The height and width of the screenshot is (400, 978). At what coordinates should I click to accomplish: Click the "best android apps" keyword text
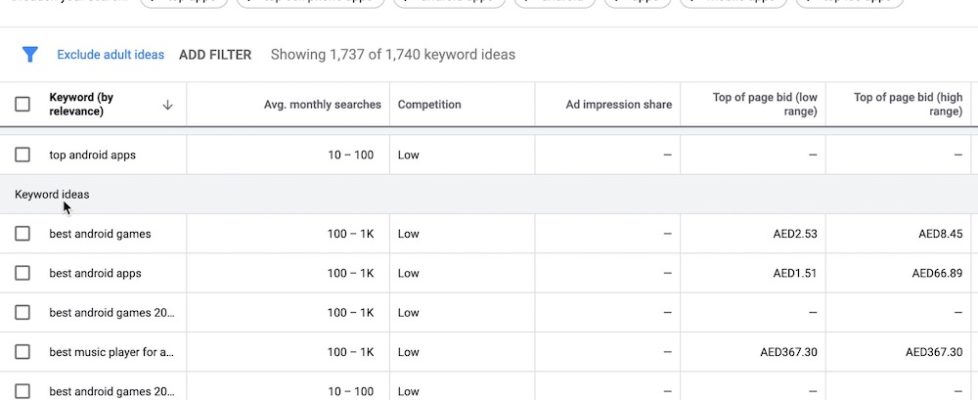pyautogui.click(x=95, y=273)
